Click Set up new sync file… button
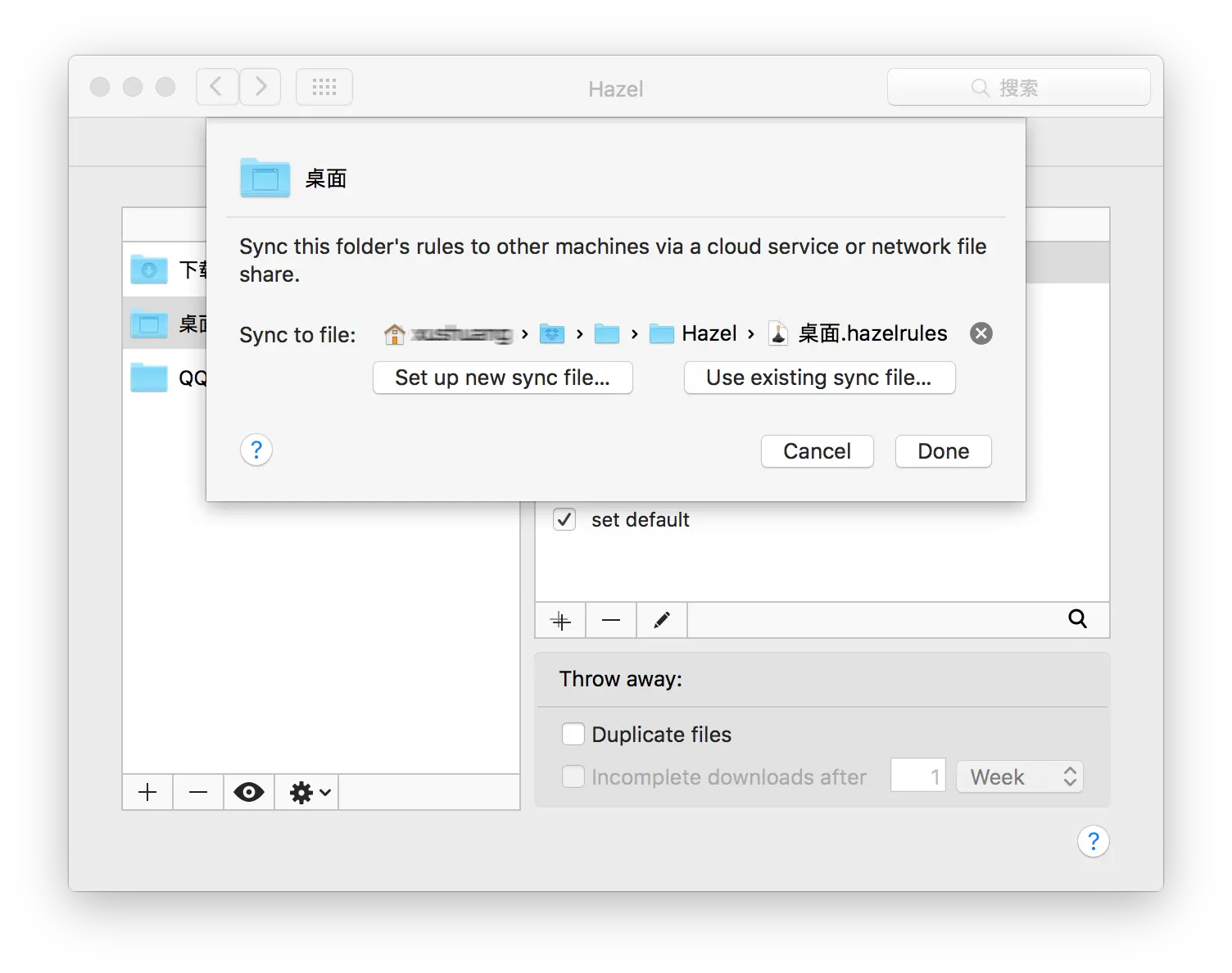Image resolution: width=1232 pixels, height=973 pixels. click(503, 378)
